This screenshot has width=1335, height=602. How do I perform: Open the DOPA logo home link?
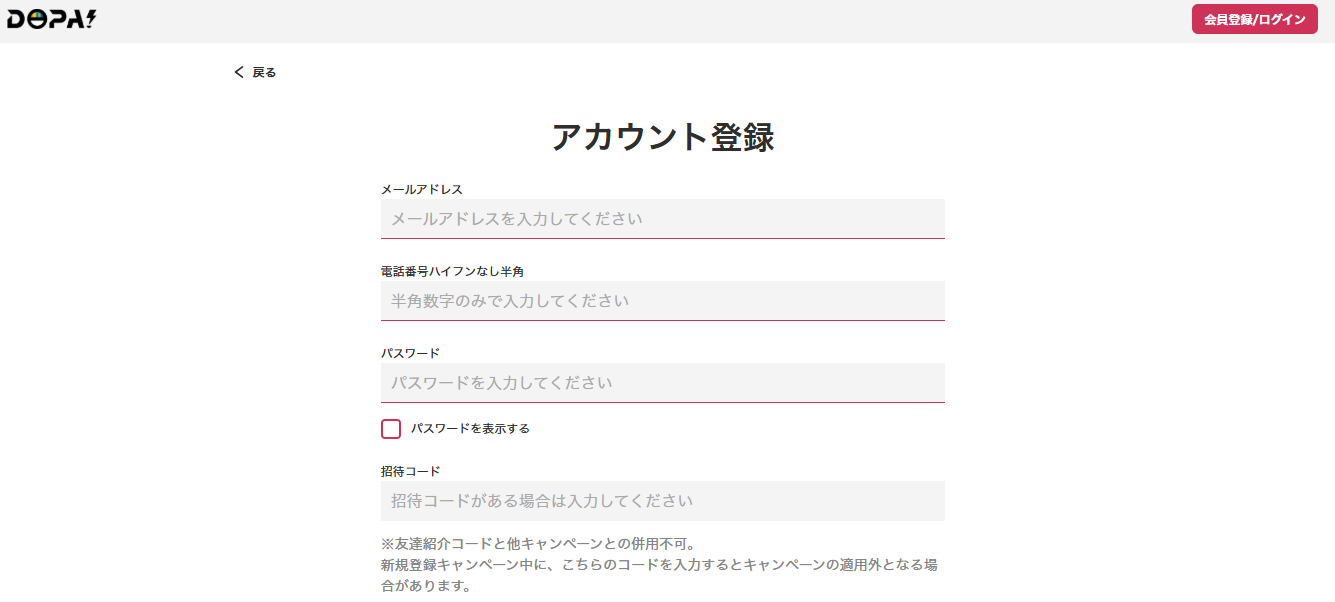pos(52,19)
